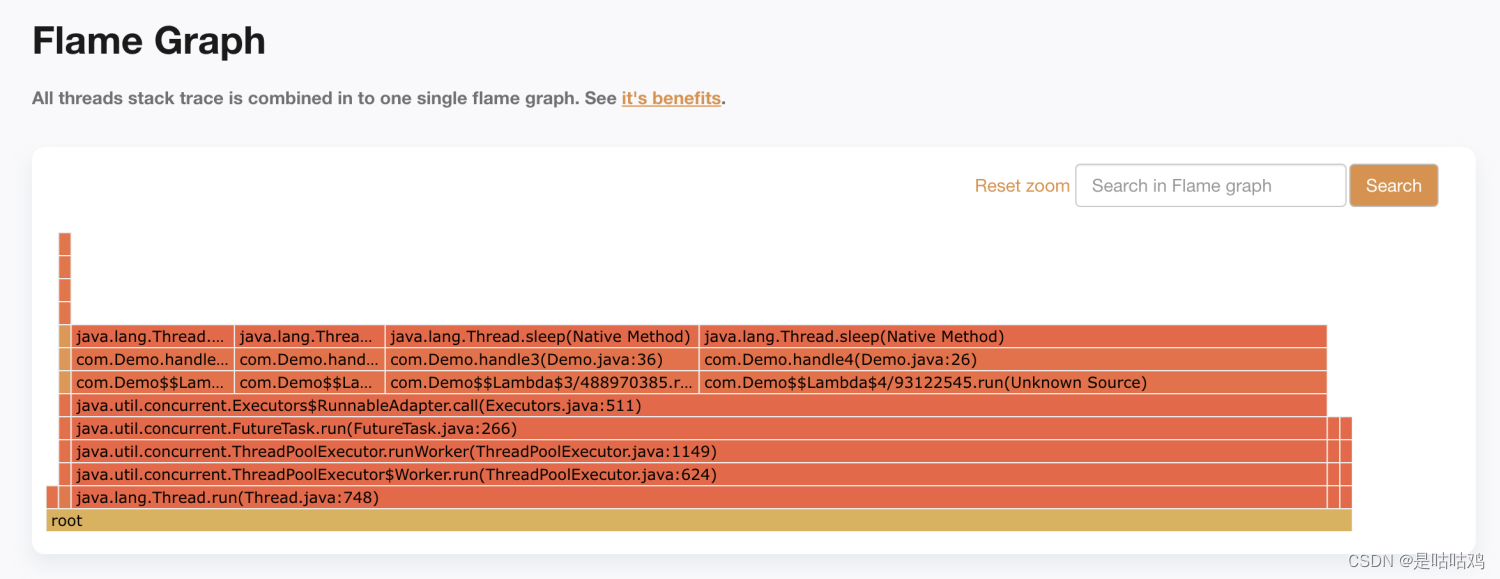This screenshot has width=1500, height=579.
Task: Select Thread.sleep frame above handle4
Action: point(1013,336)
